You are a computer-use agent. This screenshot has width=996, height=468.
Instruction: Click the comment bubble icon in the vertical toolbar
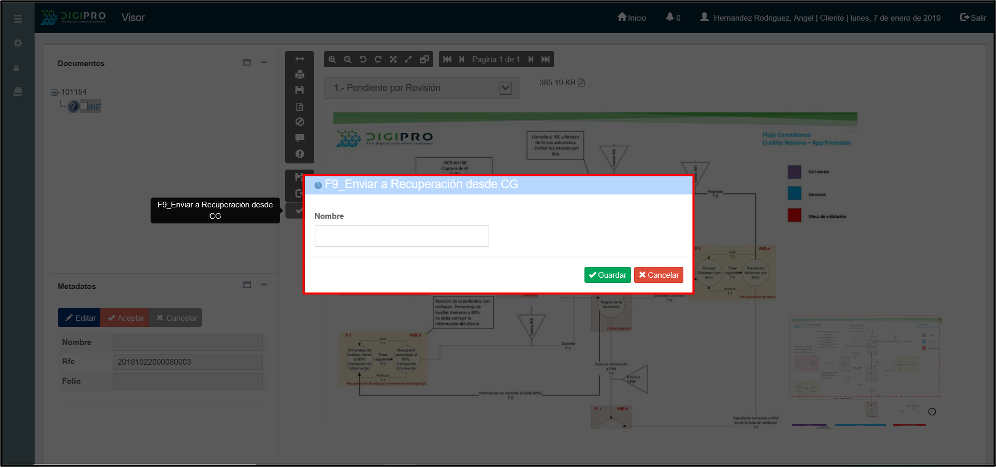pyautogui.click(x=299, y=138)
